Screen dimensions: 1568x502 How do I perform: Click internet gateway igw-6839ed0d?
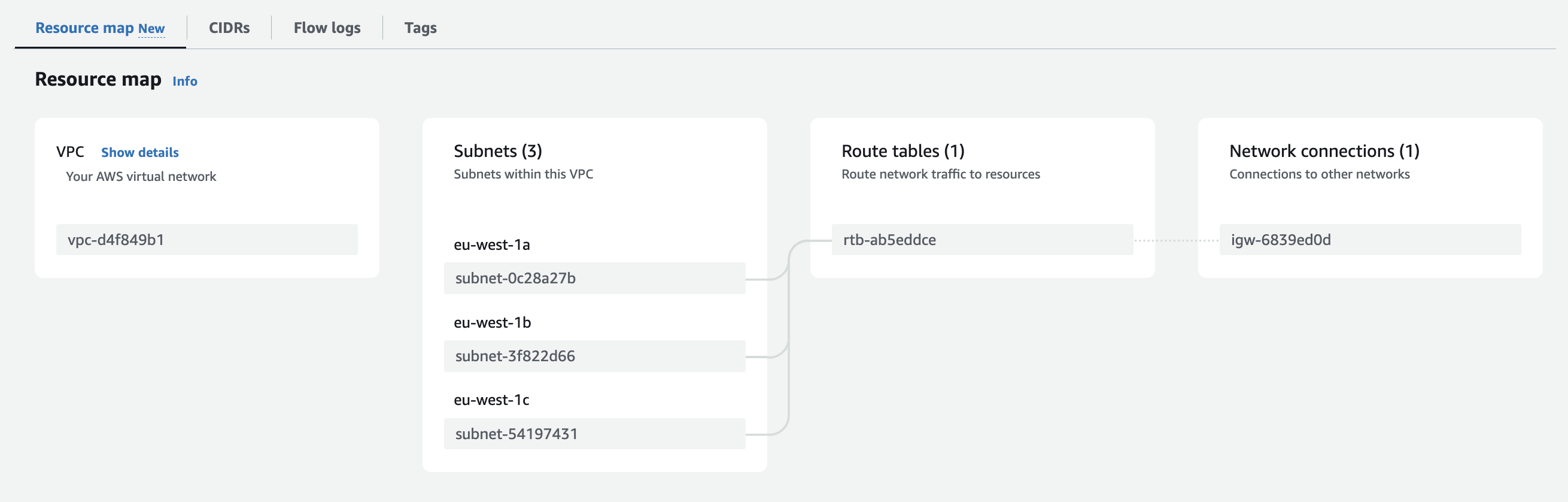1369,240
